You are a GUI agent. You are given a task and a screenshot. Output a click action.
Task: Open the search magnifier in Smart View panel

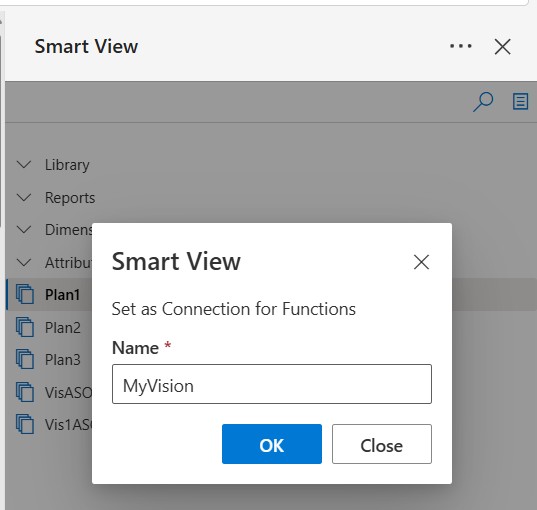click(483, 102)
